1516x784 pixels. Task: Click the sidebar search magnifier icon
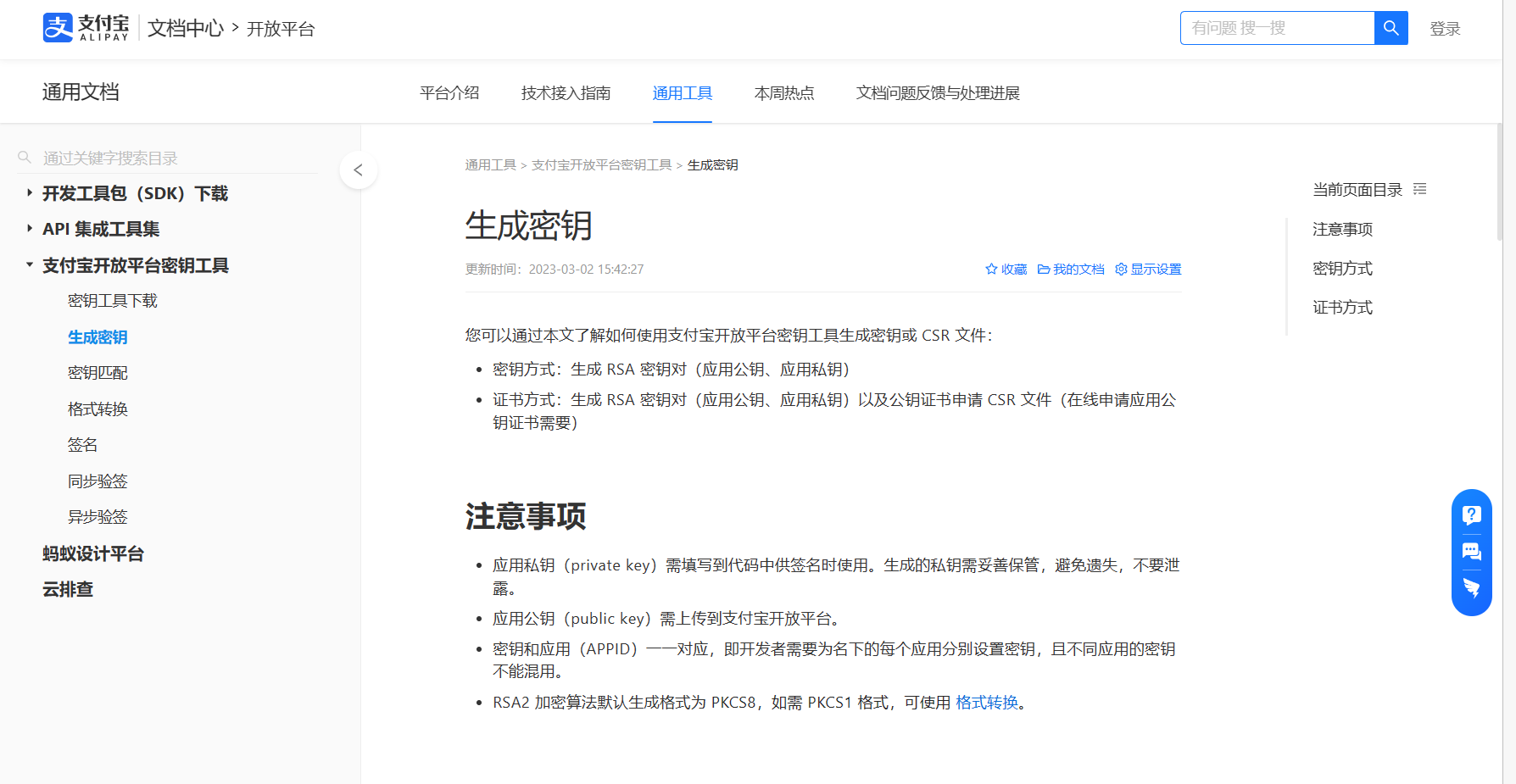click(25, 158)
